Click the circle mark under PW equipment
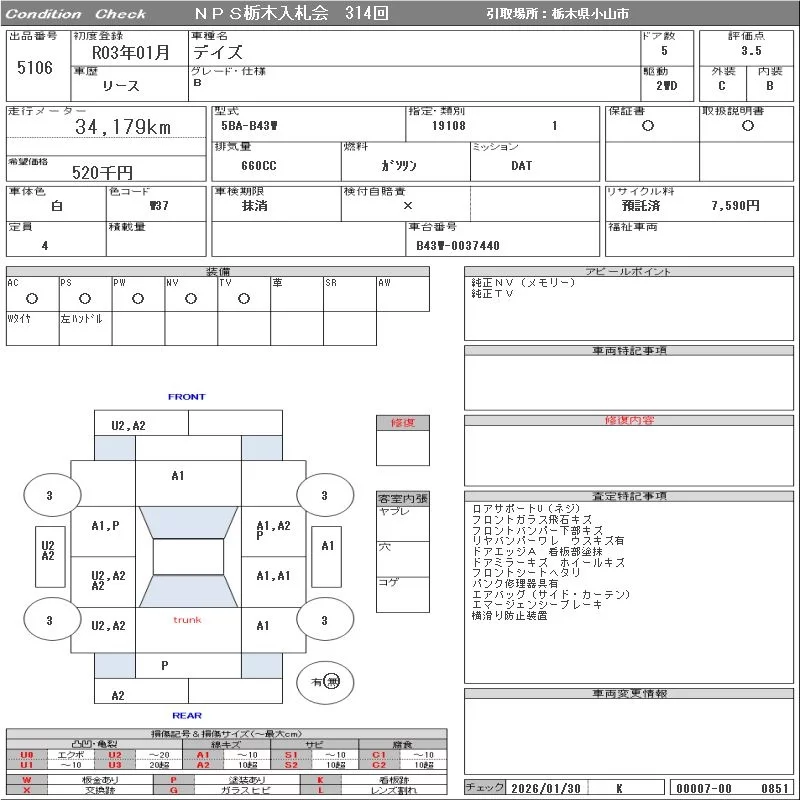Image resolution: width=800 pixels, height=800 pixels. coord(138,298)
